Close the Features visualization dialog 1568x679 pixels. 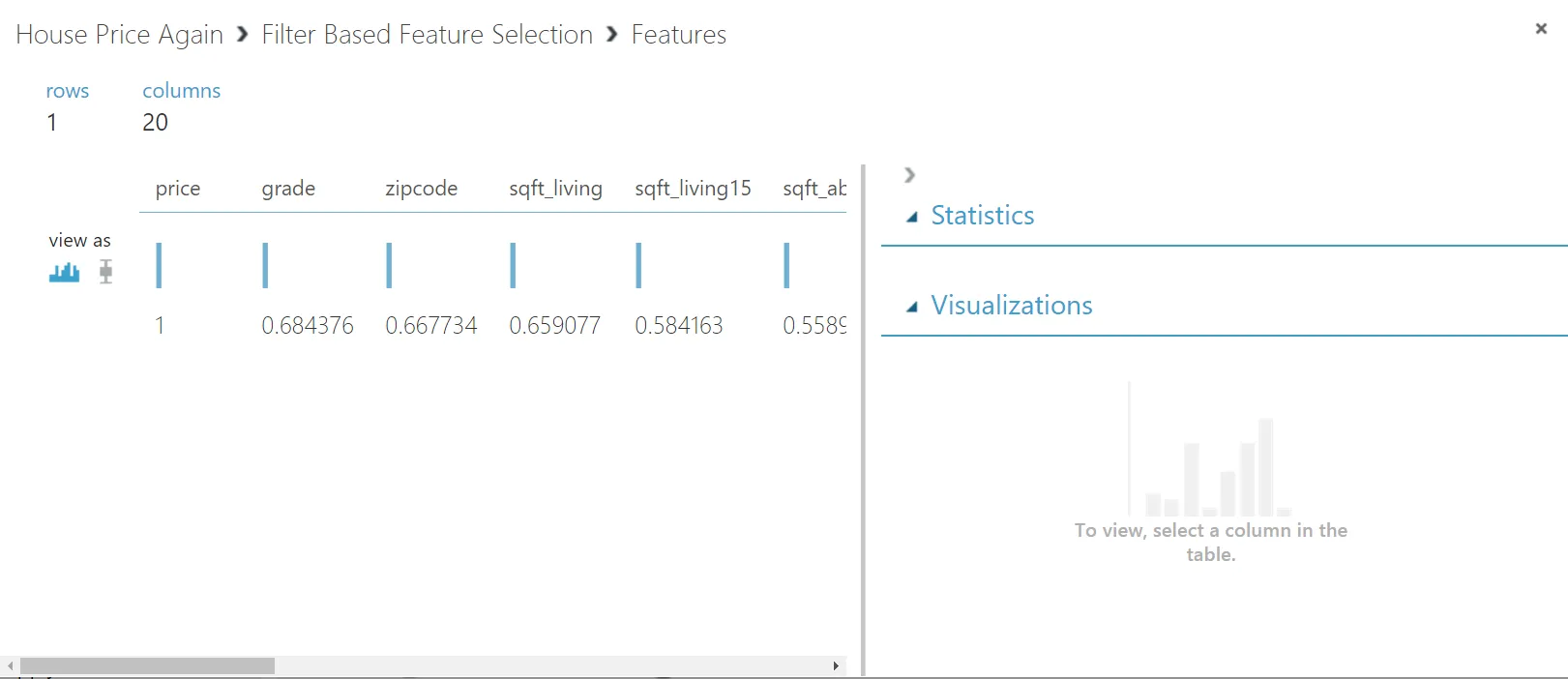click(1541, 29)
